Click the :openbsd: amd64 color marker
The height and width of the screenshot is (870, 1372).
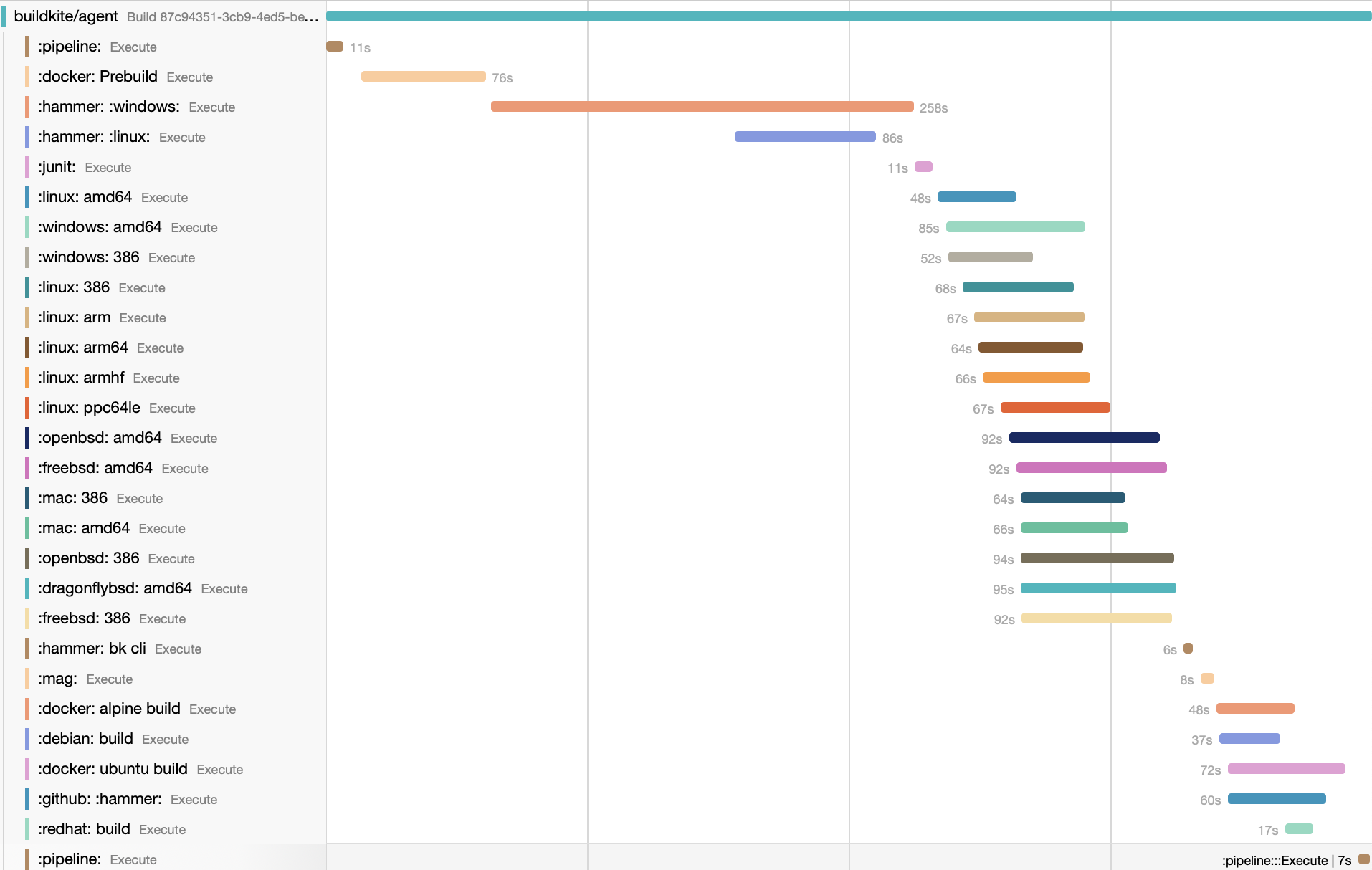pyautogui.click(x=27, y=438)
